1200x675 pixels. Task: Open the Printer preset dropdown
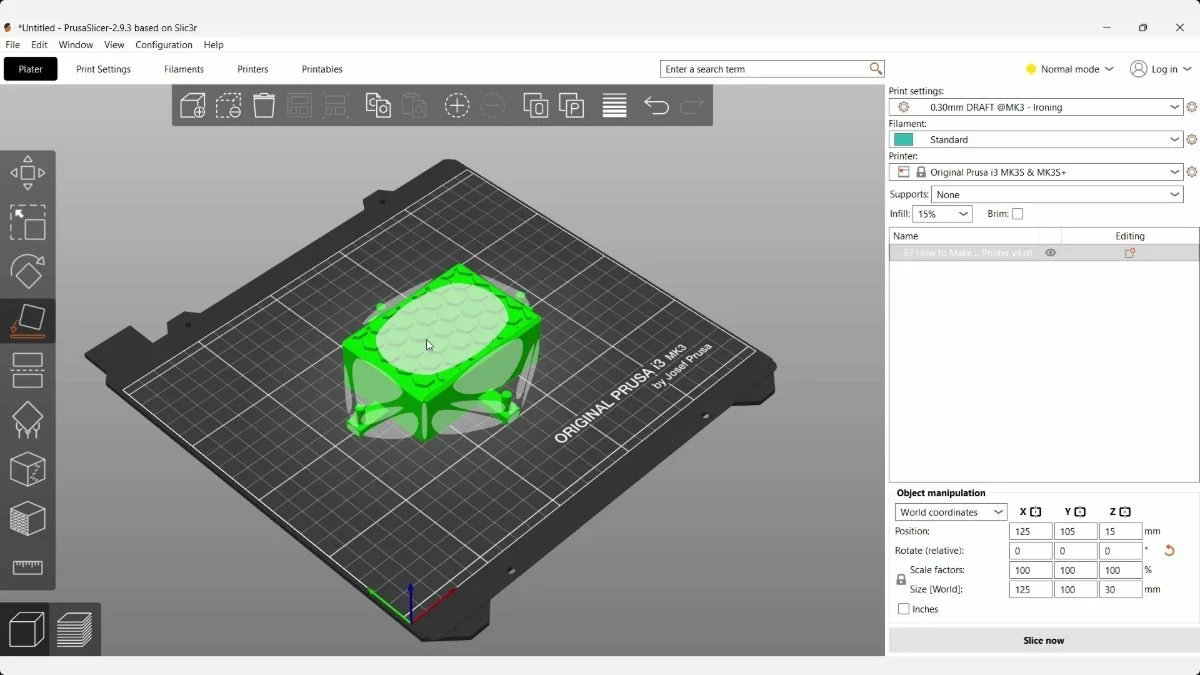coord(1036,172)
